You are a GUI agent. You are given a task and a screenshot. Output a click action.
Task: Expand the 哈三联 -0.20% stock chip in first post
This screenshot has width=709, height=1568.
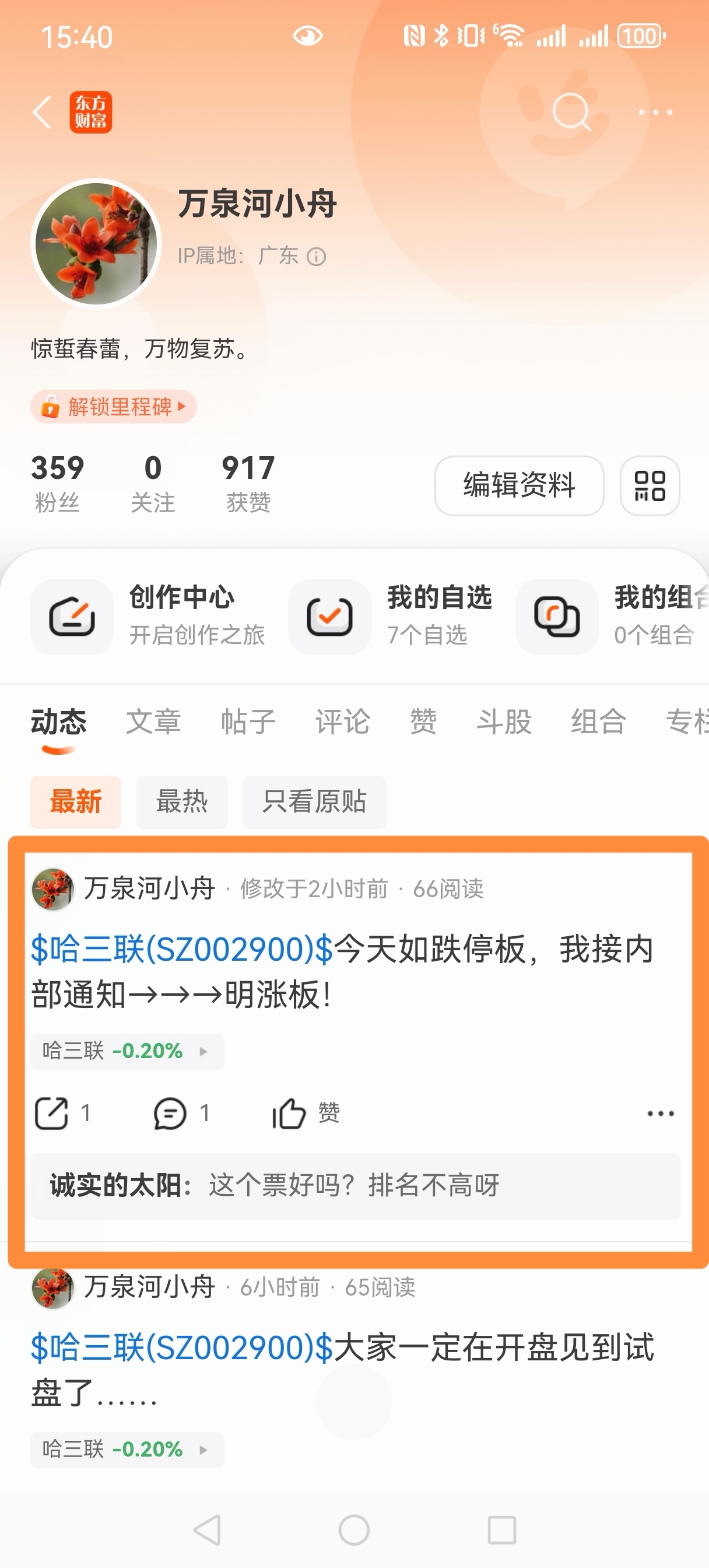[127, 1051]
